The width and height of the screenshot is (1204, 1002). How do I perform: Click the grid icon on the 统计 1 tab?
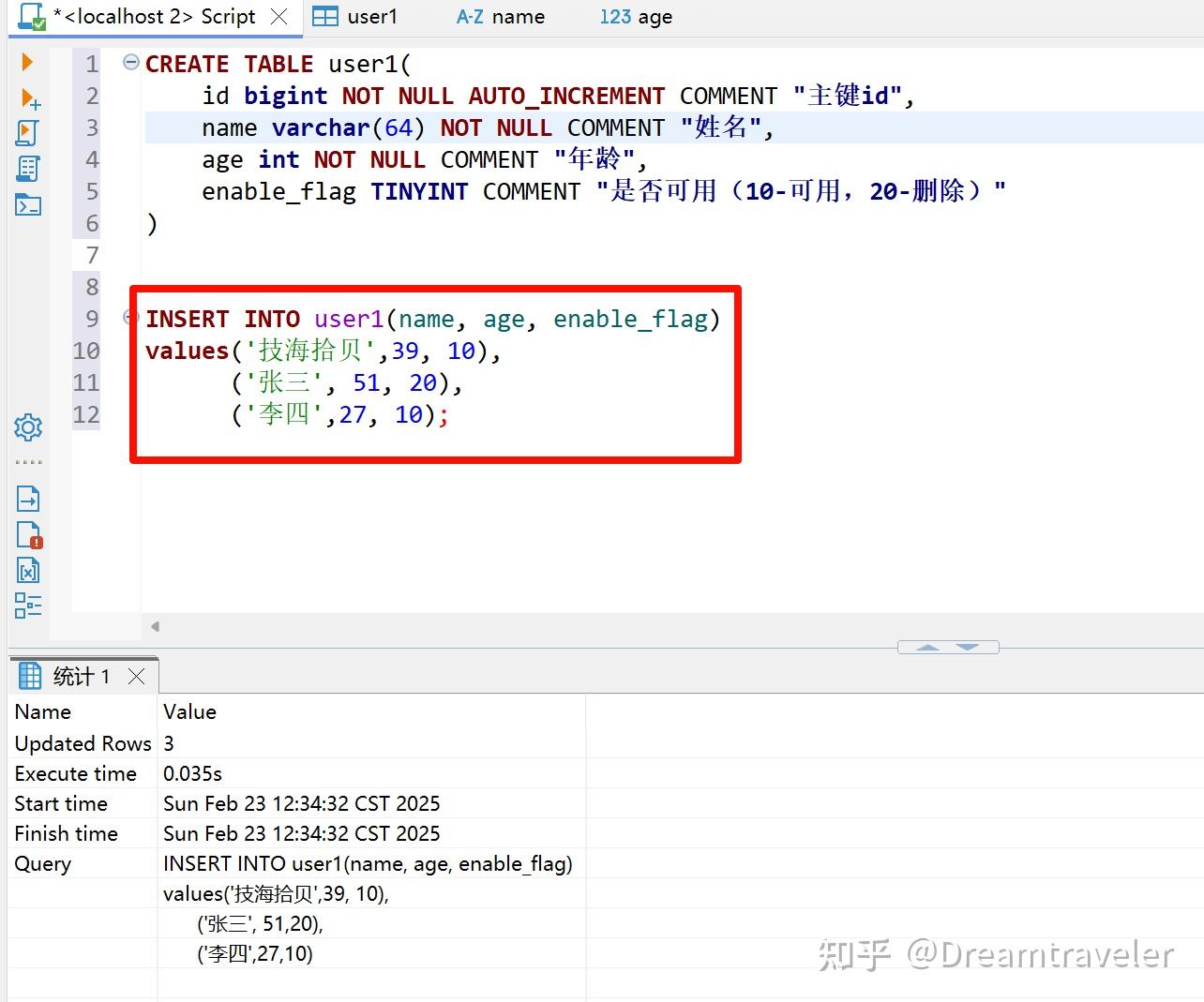click(x=29, y=675)
